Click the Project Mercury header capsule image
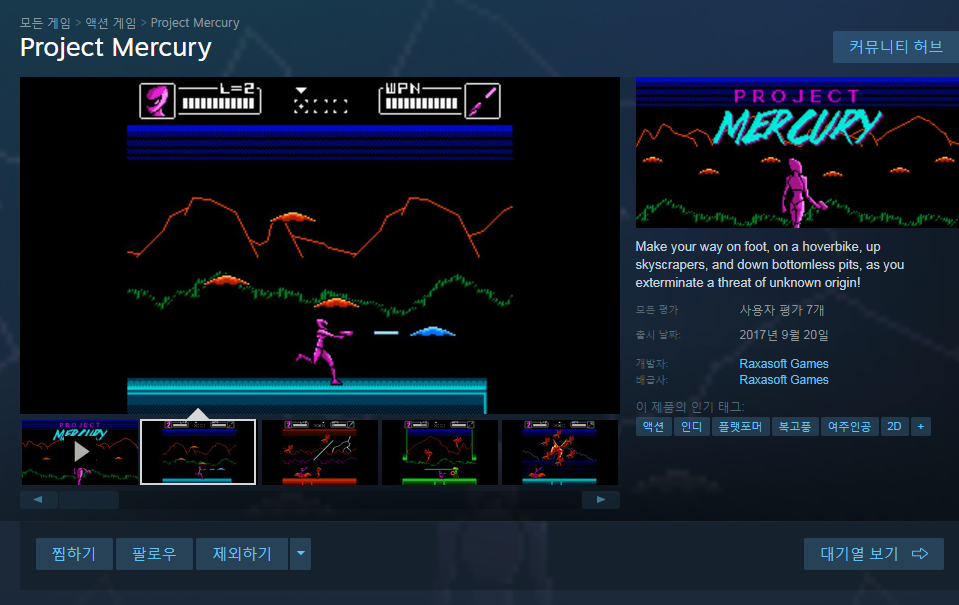Screen dimensions: 959x605 (x=798, y=152)
